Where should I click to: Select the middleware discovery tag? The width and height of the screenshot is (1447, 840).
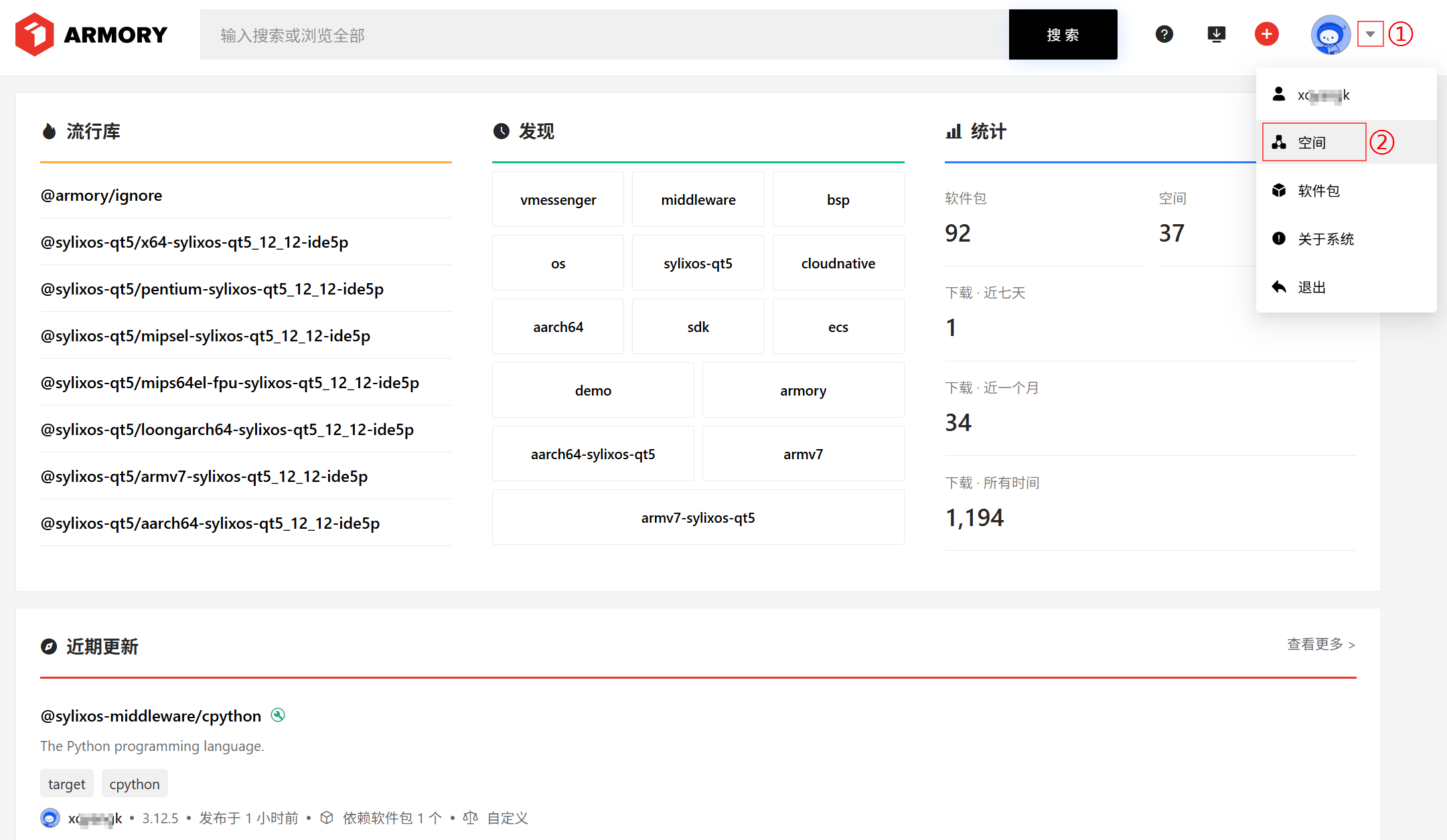(698, 199)
